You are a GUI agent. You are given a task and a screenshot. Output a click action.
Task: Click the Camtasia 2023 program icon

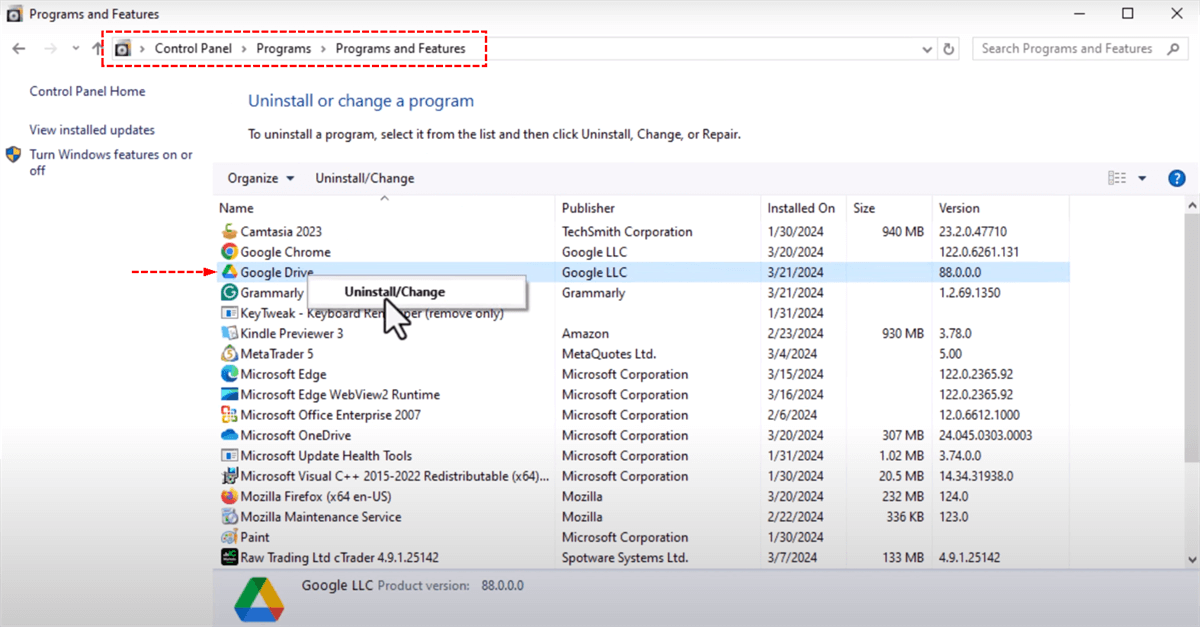229,232
